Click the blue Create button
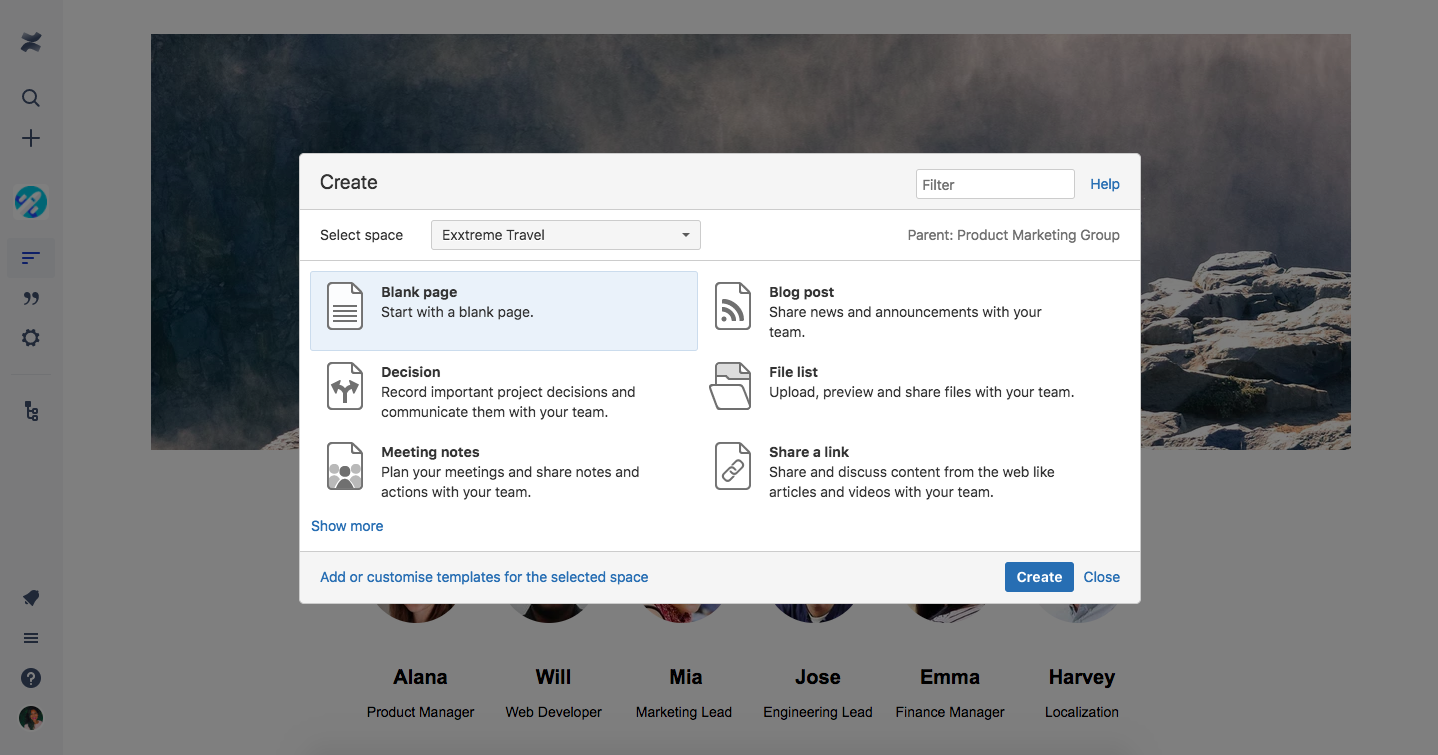The width and height of the screenshot is (1438, 755). (1038, 576)
